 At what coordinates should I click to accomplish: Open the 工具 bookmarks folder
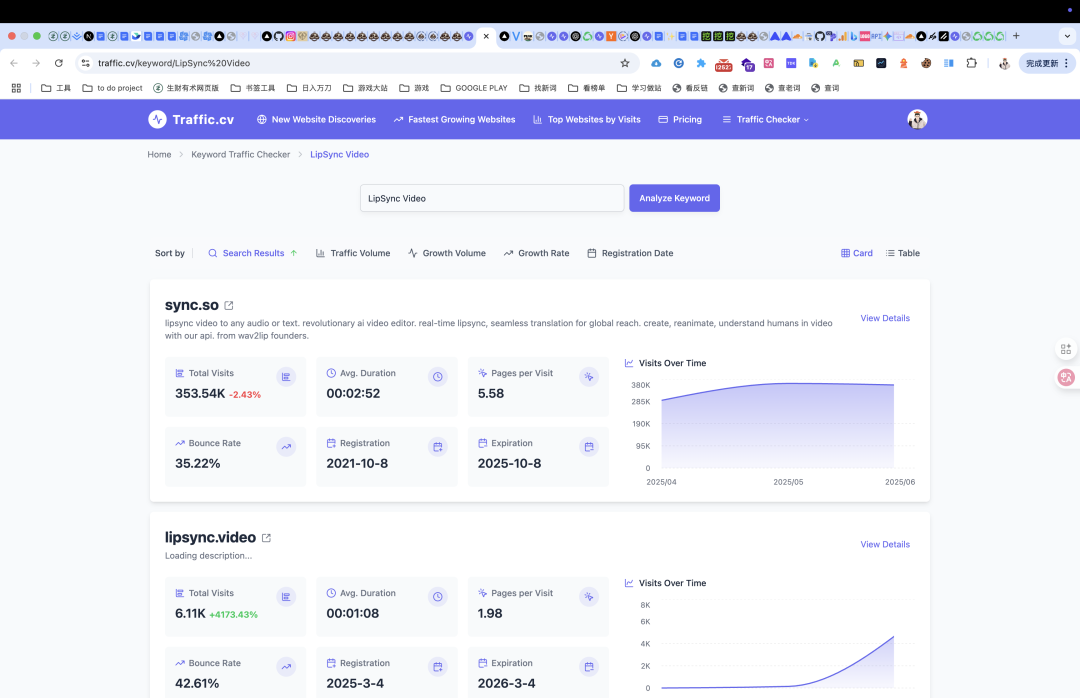click(56, 88)
